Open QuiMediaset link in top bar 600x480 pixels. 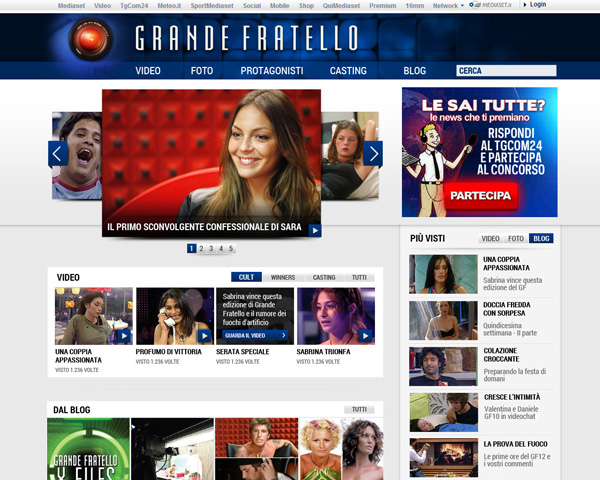pos(341,6)
